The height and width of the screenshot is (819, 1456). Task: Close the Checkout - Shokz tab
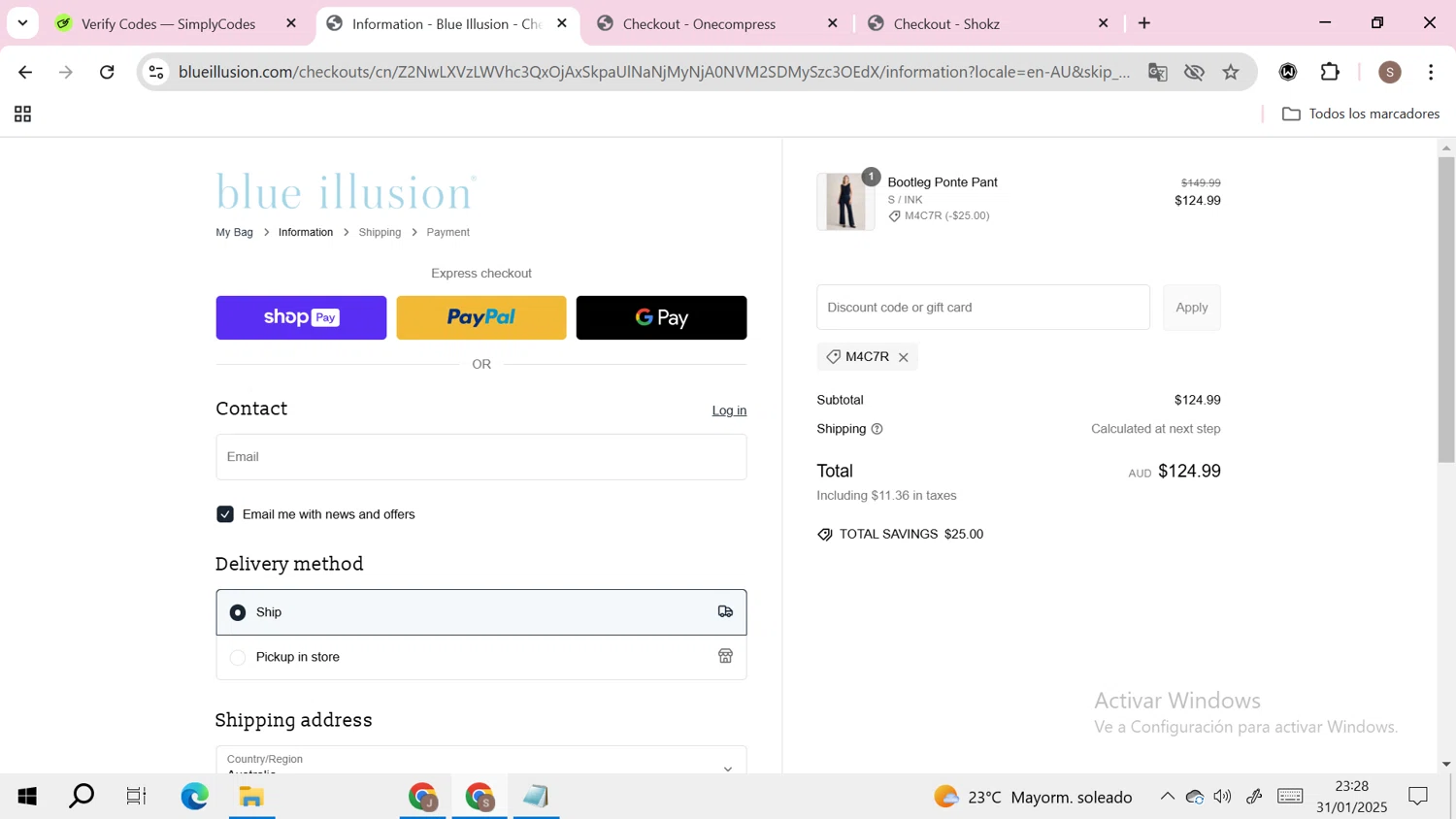click(x=1103, y=23)
